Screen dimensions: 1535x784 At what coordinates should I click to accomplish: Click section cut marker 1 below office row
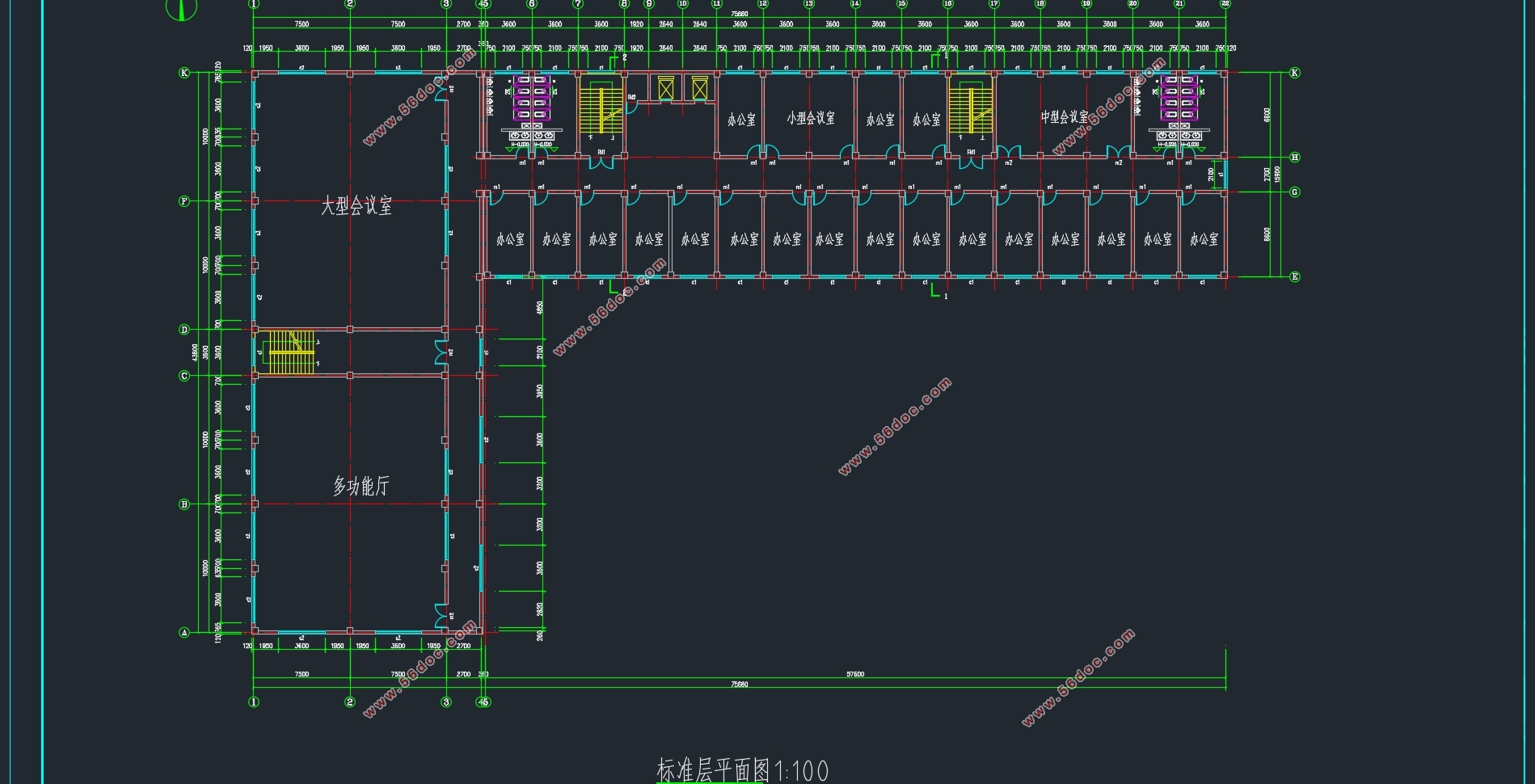tap(938, 292)
